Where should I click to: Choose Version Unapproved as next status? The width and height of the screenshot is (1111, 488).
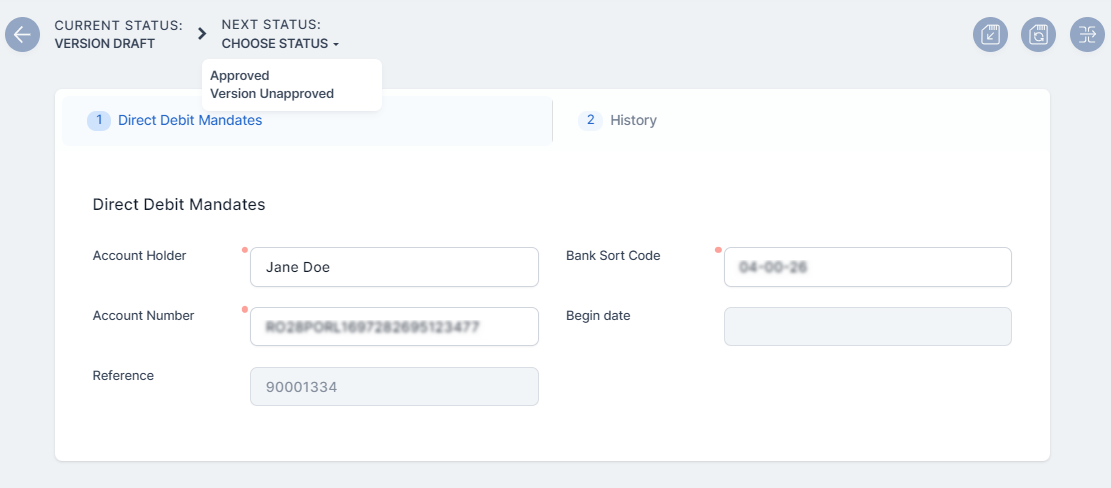(x=272, y=94)
